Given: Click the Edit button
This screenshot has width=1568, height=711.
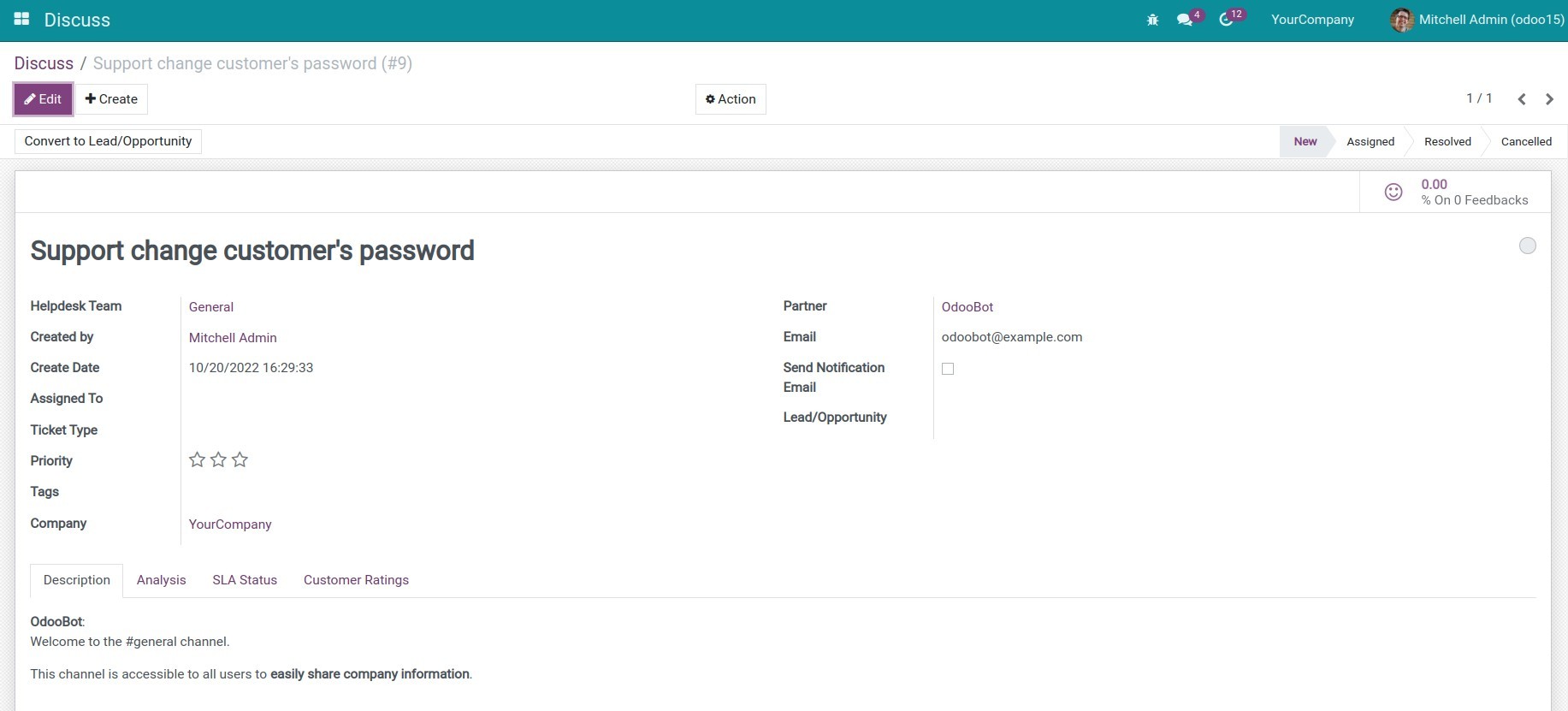Looking at the screenshot, I should tap(43, 99).
